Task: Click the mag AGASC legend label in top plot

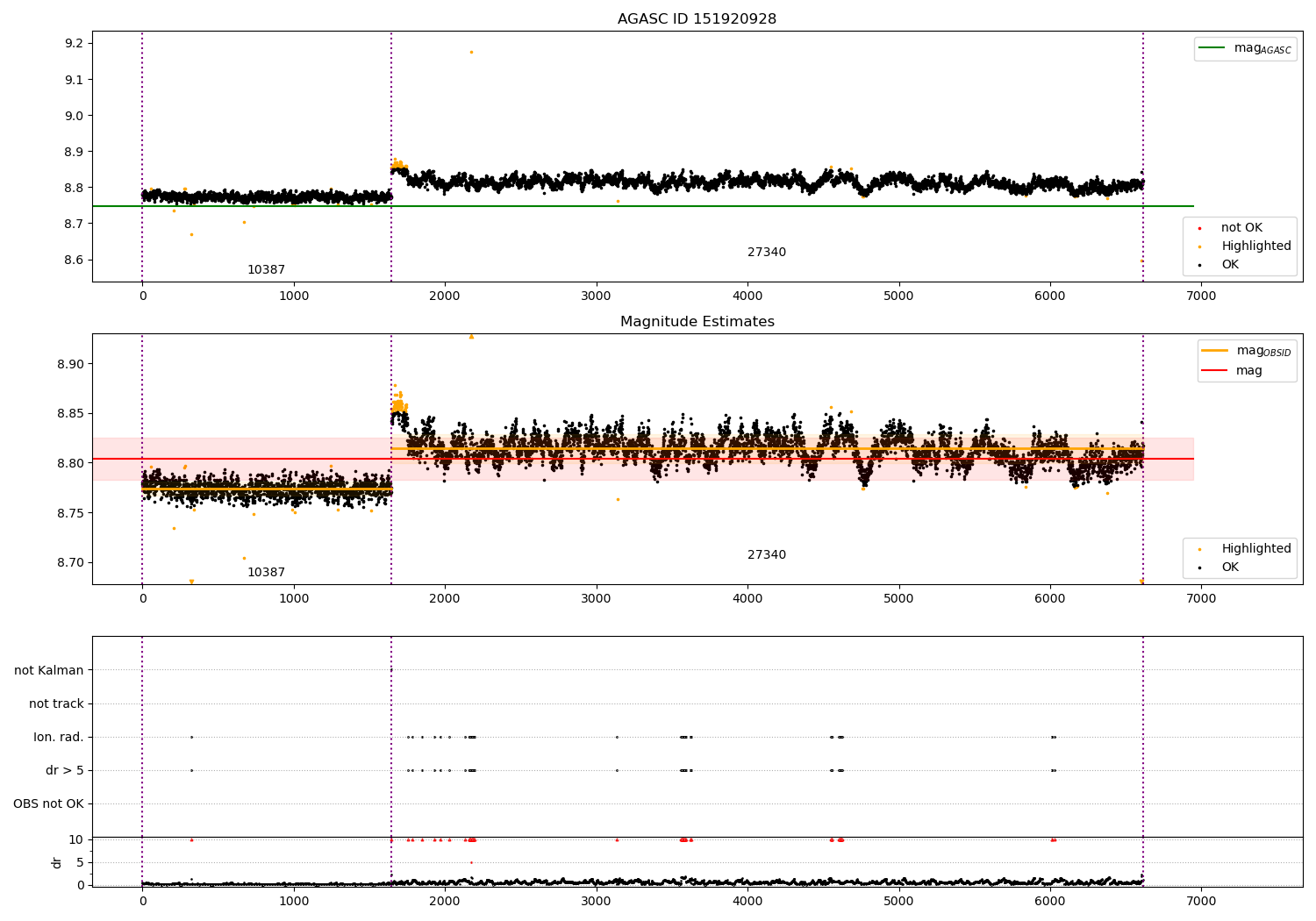Action: coord(1262,49)
